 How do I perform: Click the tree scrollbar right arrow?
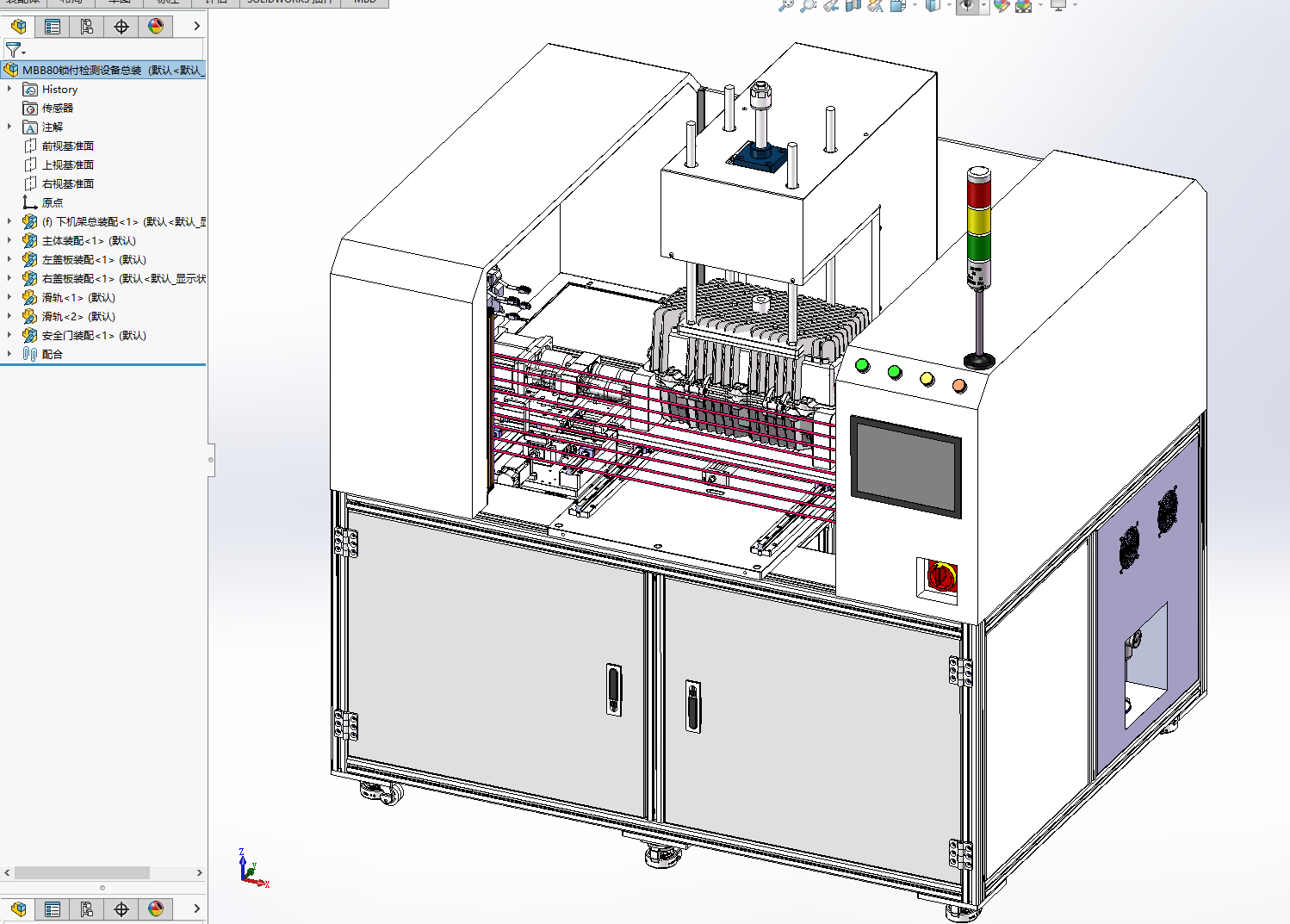click(x=199, y=873)
